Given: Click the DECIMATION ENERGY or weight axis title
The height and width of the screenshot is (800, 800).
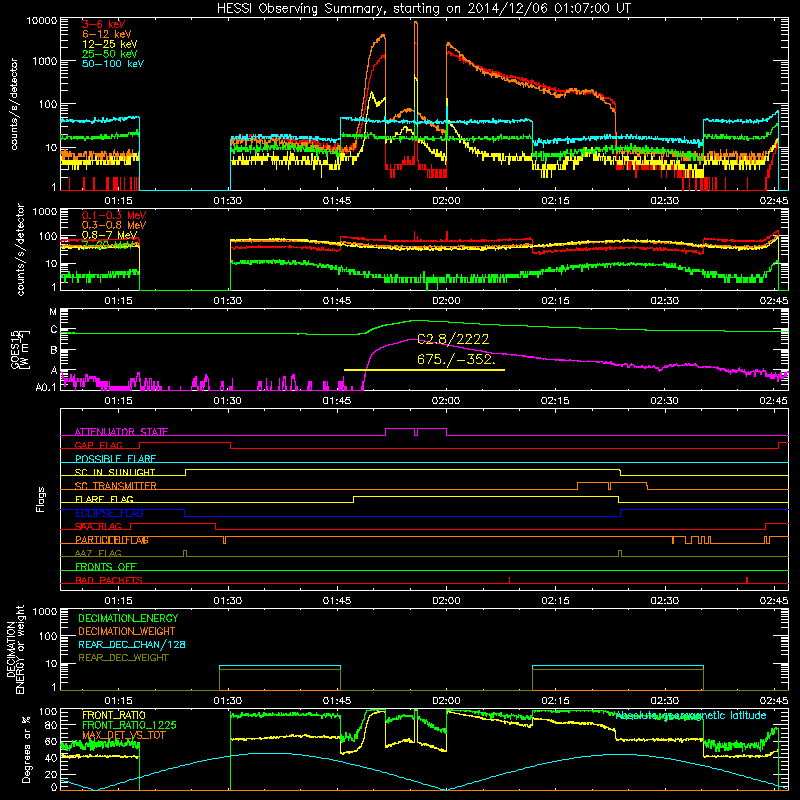Looking at the screenshot, I should pos(15,649).
